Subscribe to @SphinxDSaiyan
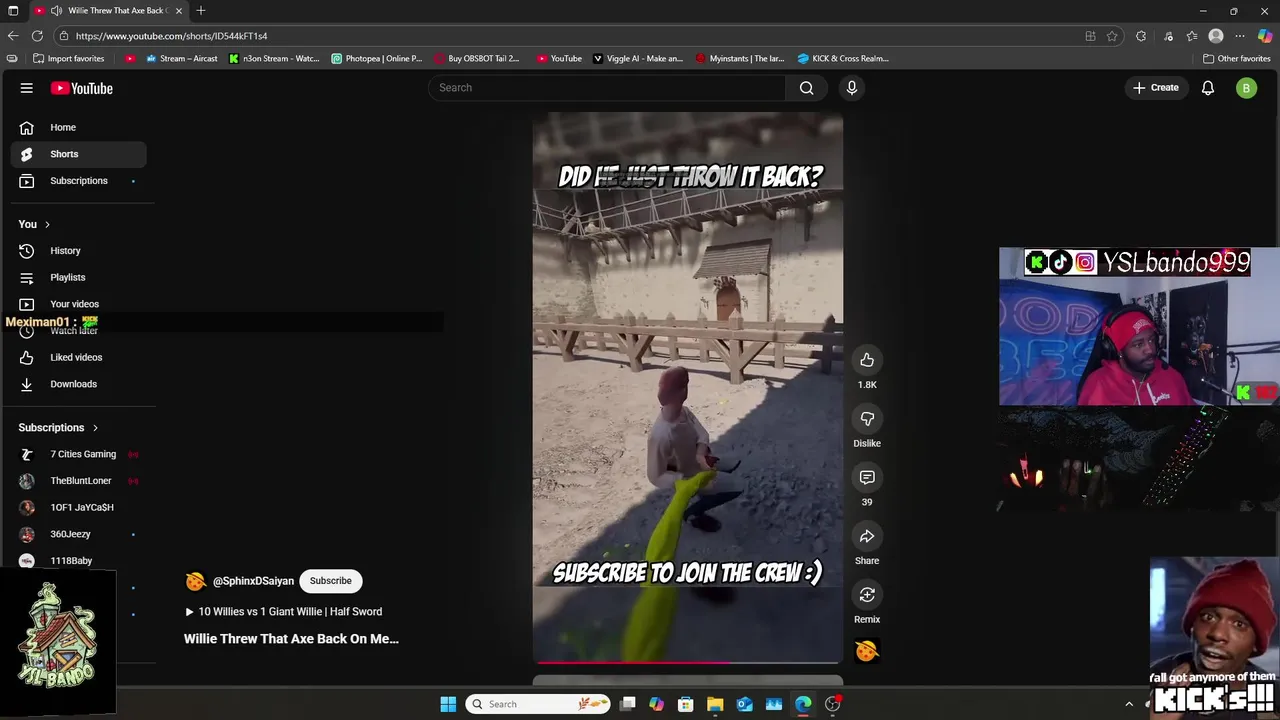This screenshot has width=1280, height=720. click(x=330, y=581)
